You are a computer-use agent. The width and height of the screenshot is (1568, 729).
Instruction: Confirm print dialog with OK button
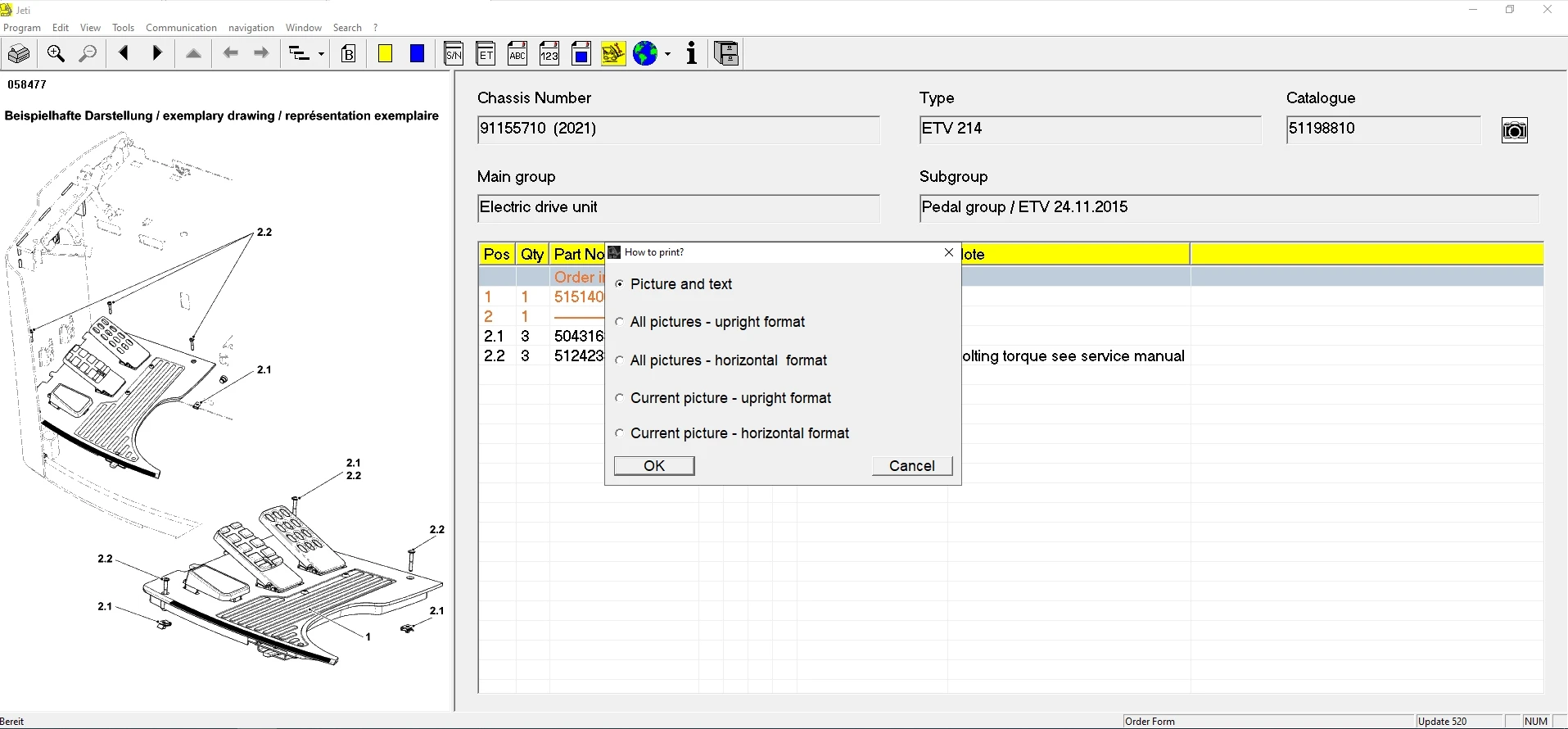[x=654, y=466]
